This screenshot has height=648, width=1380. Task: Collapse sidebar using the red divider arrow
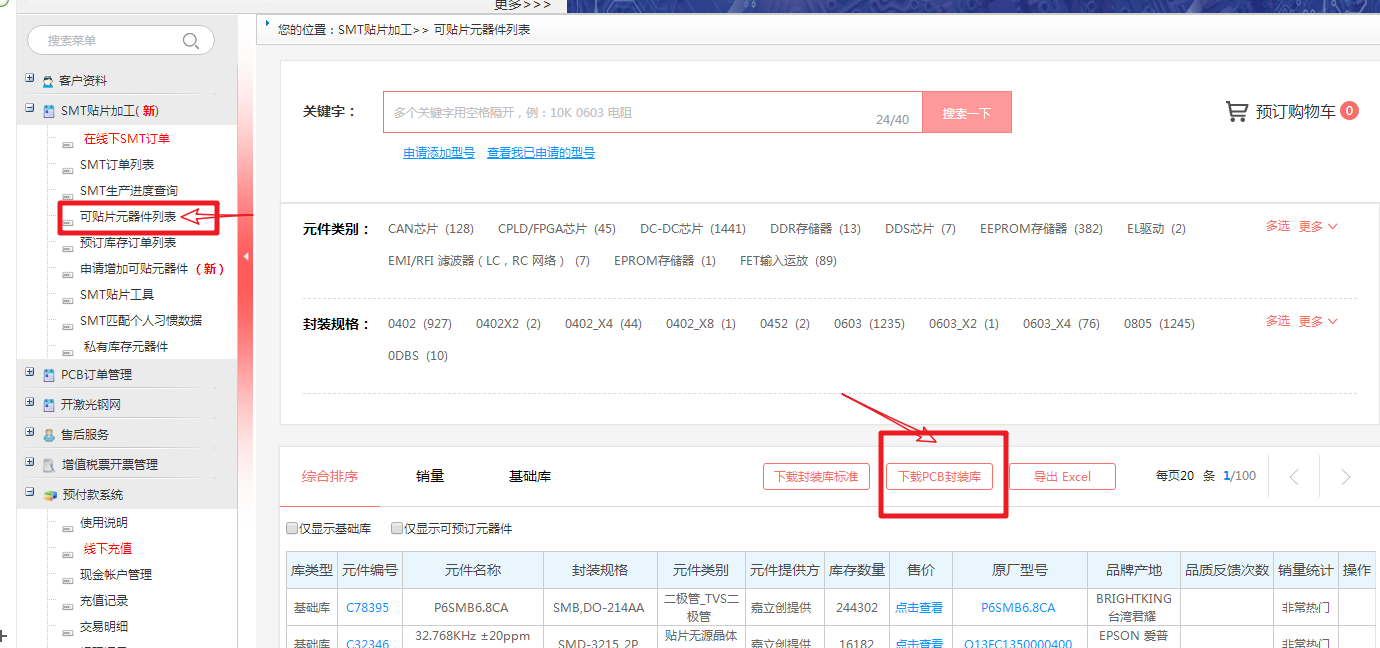(x=246, y=256)
